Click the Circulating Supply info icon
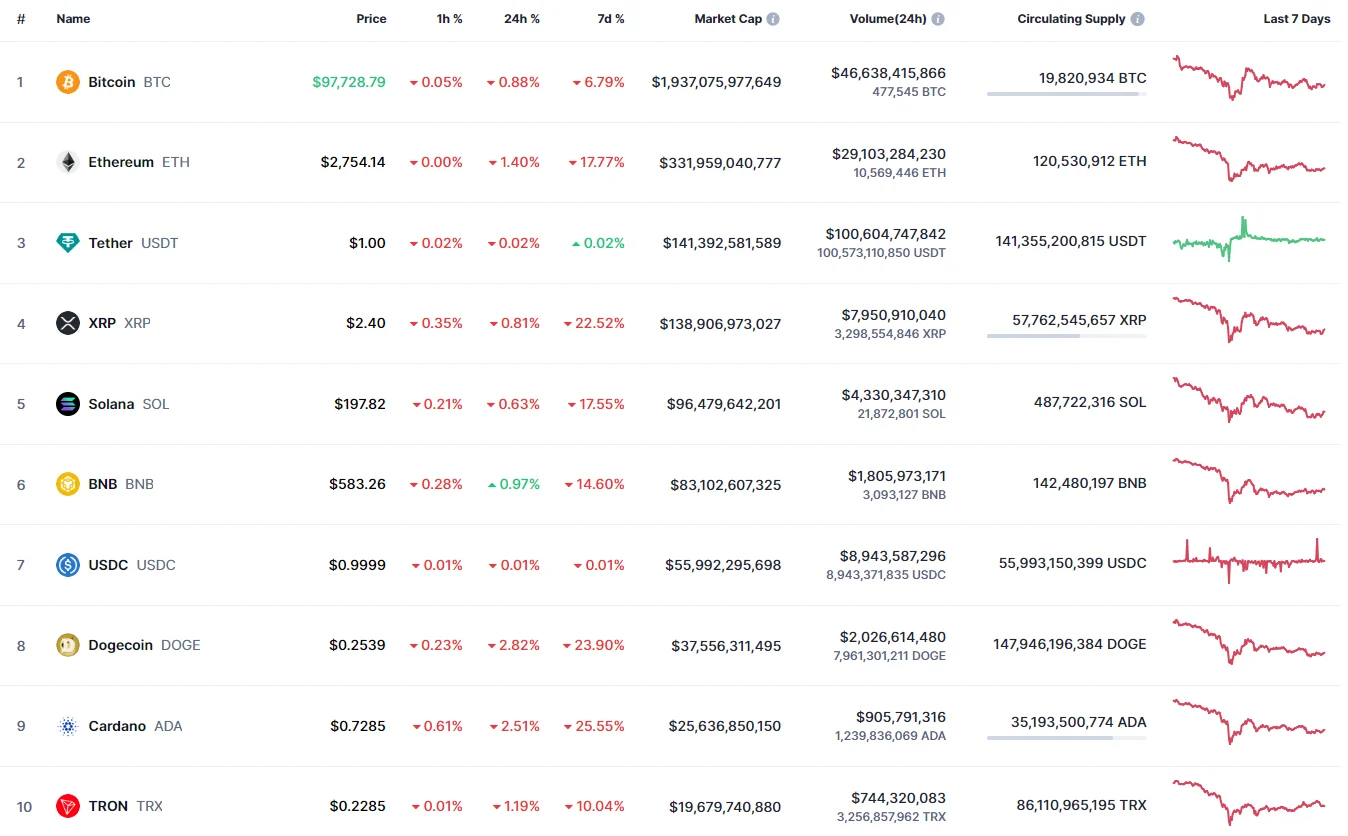The height and width of the screenshot is (836, 1348). pyautogui.click(x=1138, y=19)
